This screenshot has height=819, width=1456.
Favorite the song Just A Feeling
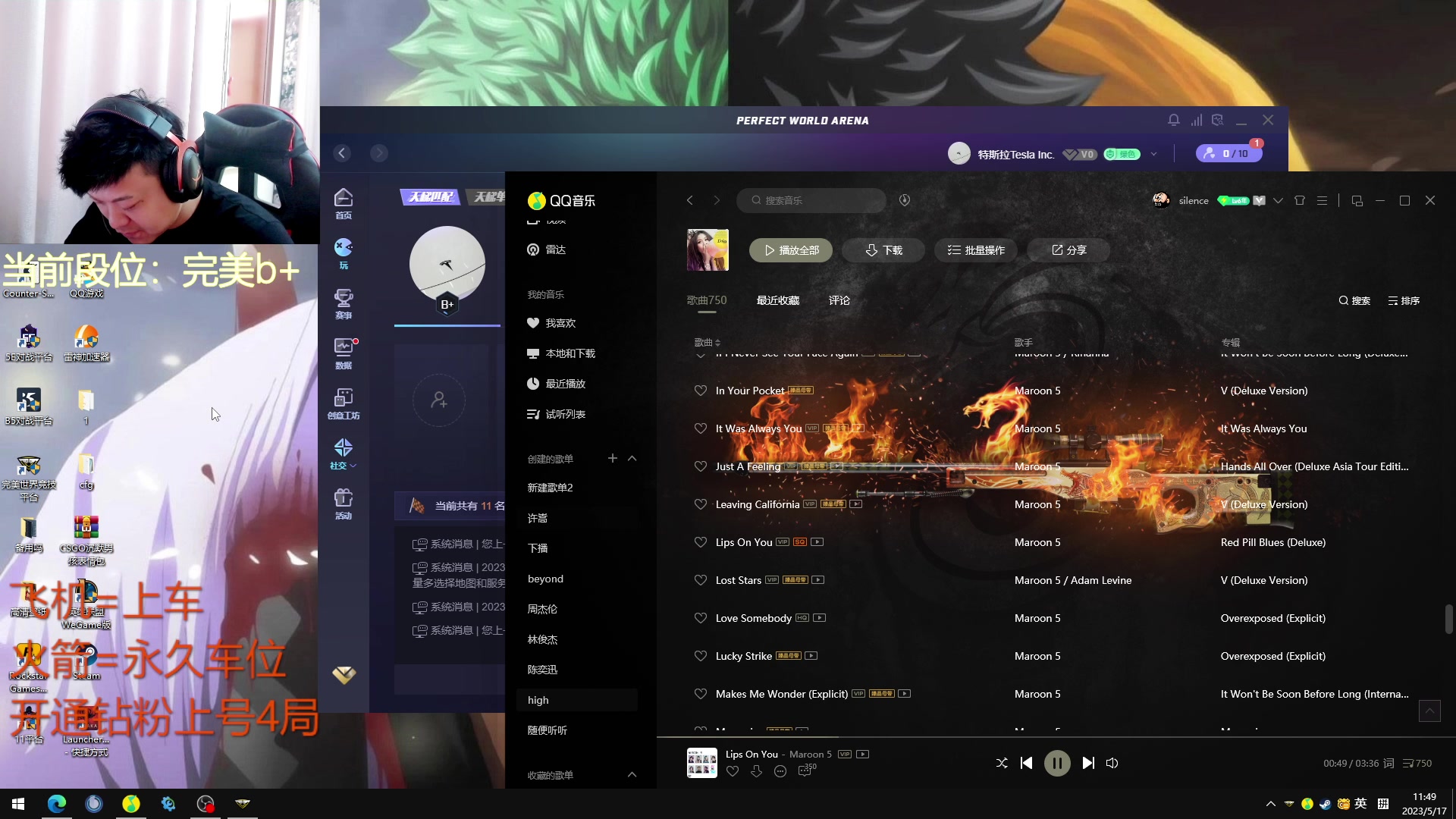[x=701, y=466]
